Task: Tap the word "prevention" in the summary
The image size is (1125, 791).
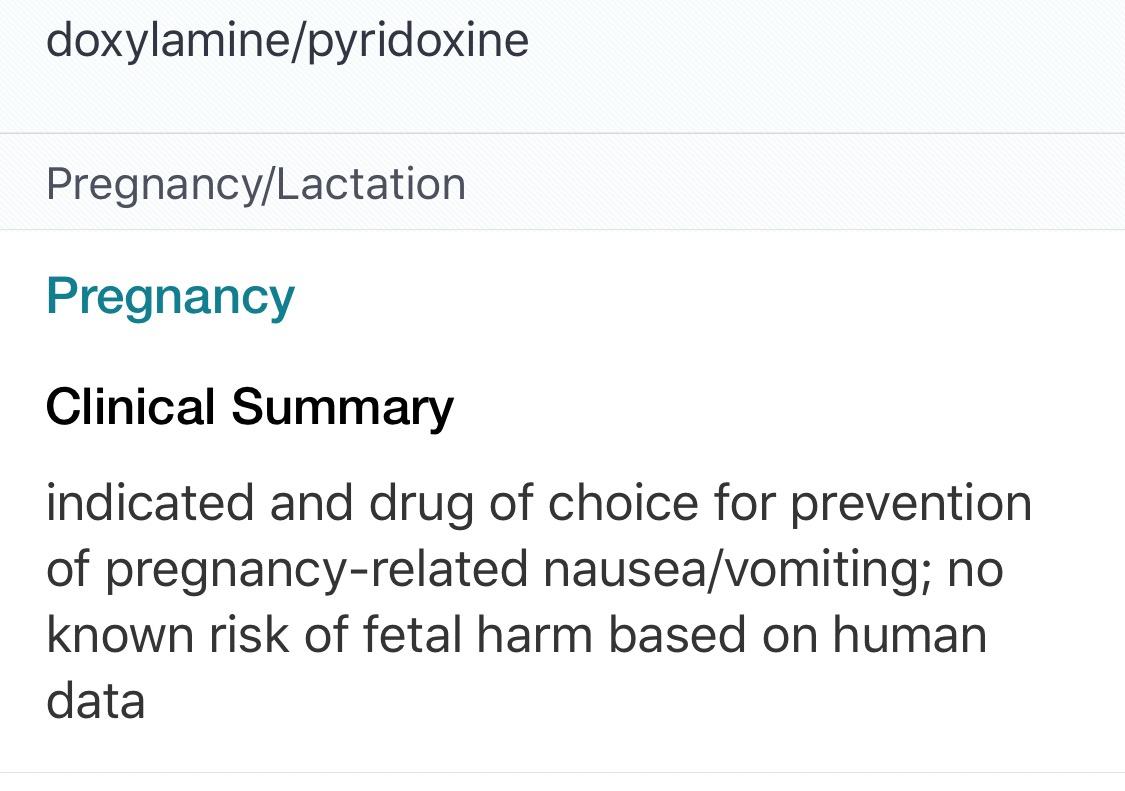Action: tap(911, 502)
